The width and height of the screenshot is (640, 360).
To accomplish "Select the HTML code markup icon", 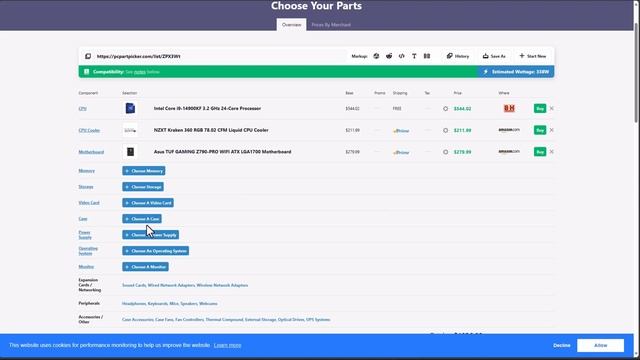I will coord(402,56).
